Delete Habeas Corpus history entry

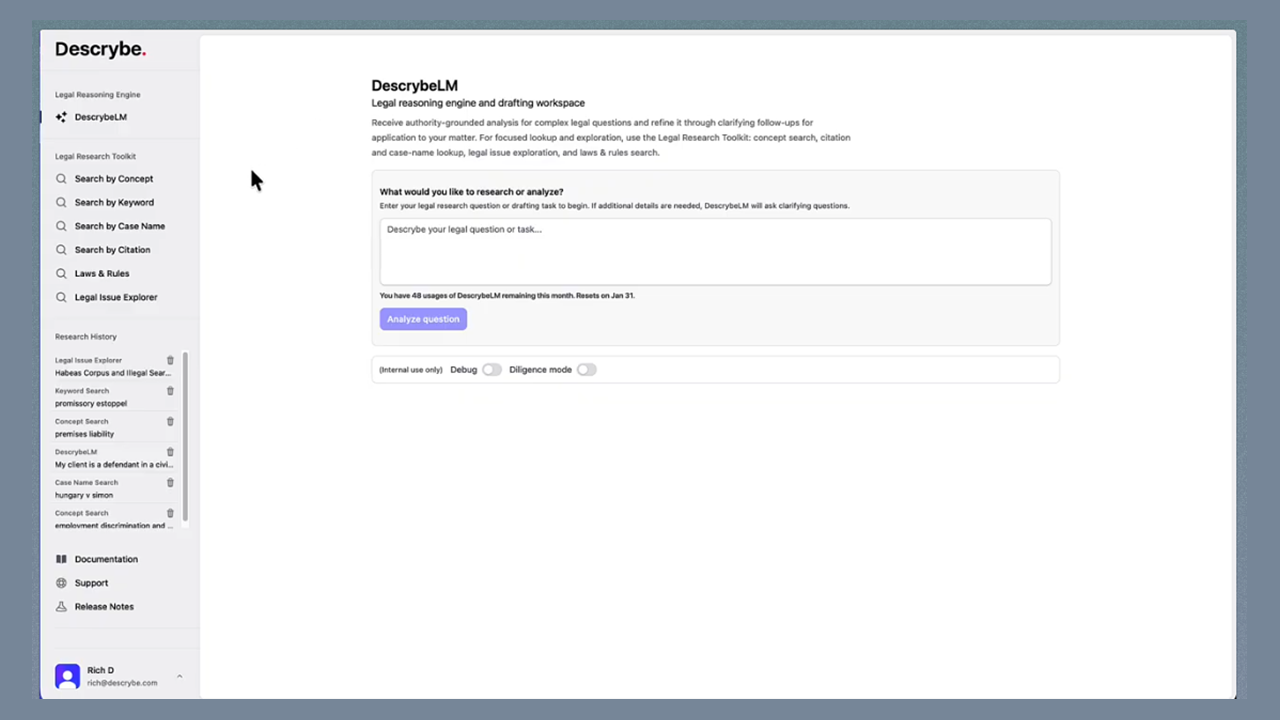click(170, 360)
